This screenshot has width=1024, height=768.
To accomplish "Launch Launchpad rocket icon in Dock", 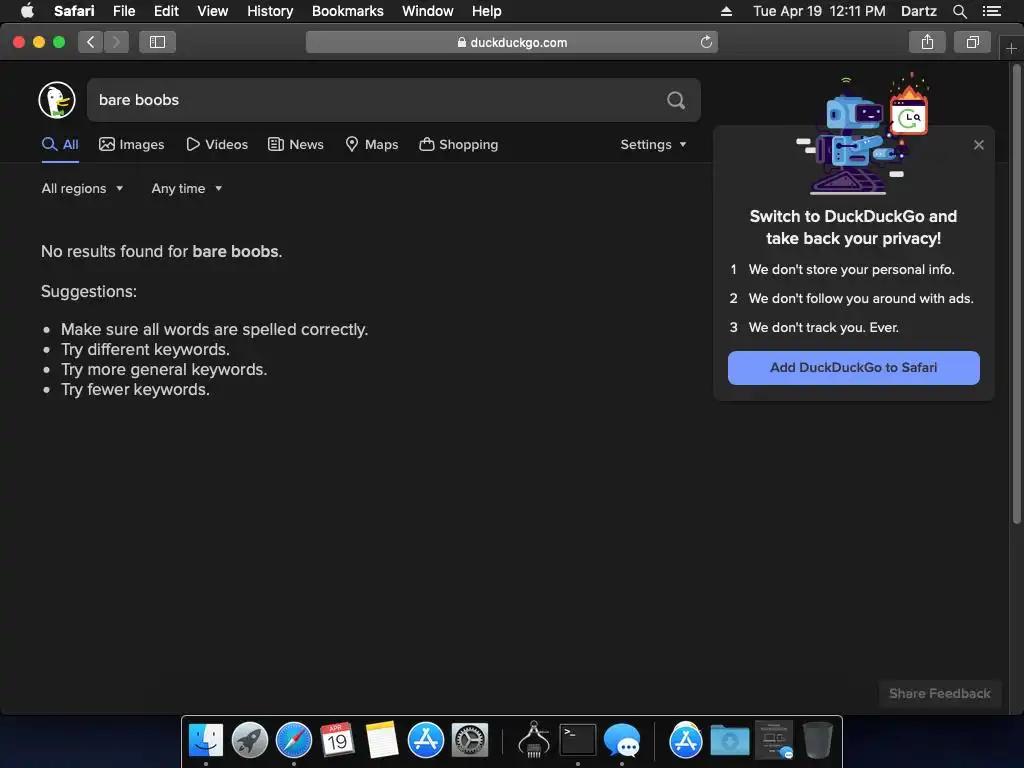I will pos(250,740).
